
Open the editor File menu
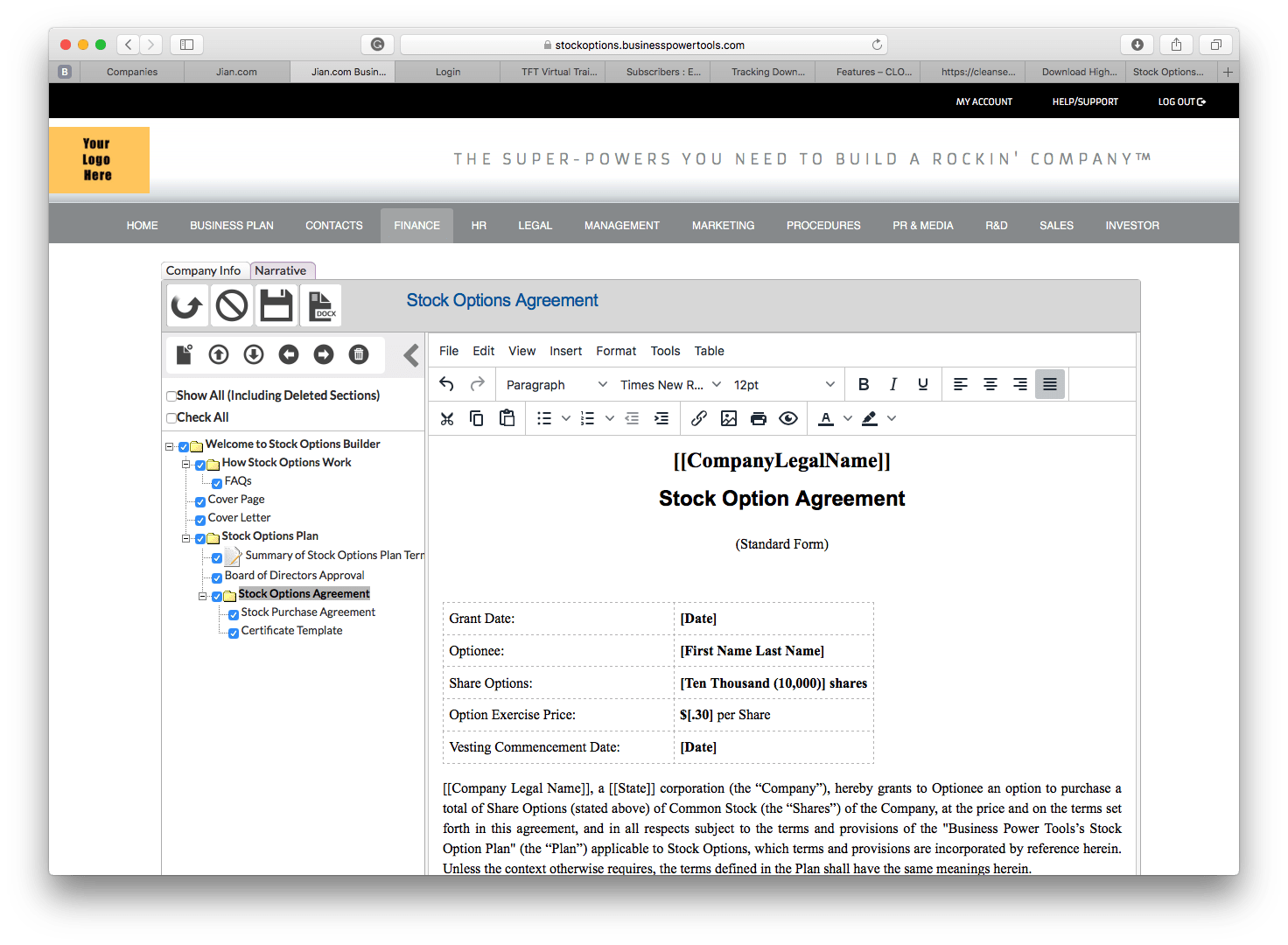coord(449,351)
